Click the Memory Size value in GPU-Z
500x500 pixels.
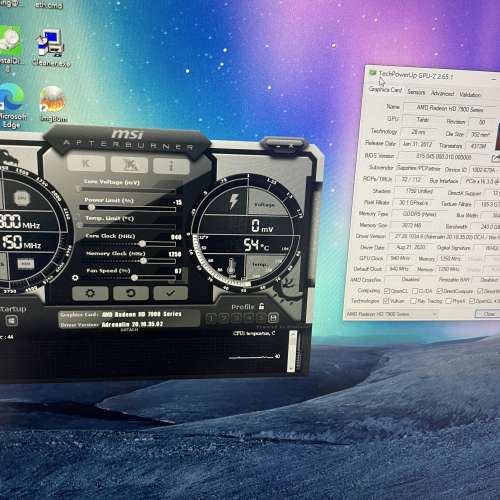(x=412, y=225)
